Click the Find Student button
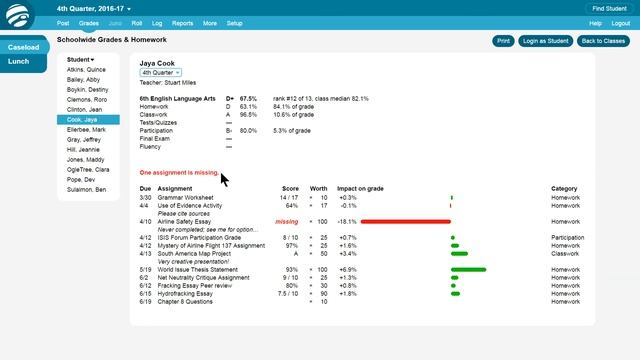This screenshot has height=360, width=640. [609, 9]
